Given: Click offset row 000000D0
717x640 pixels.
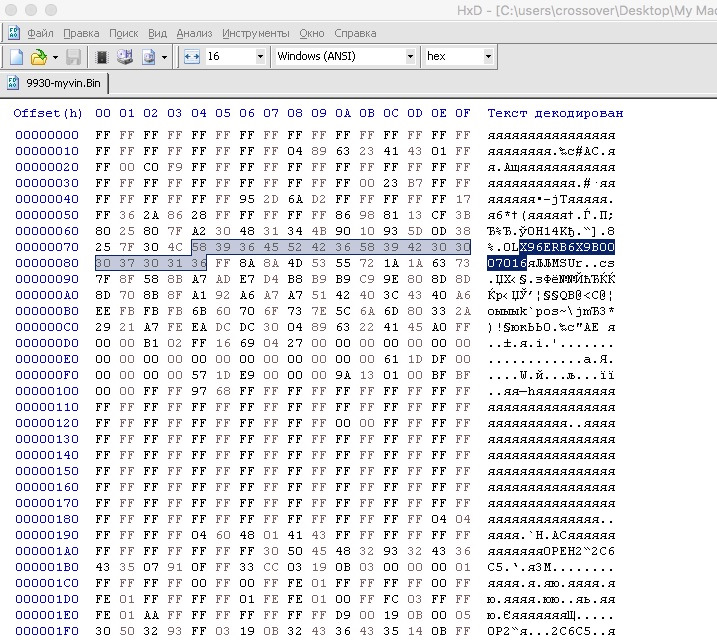Looking at the screenshot, I should (47, 343).
